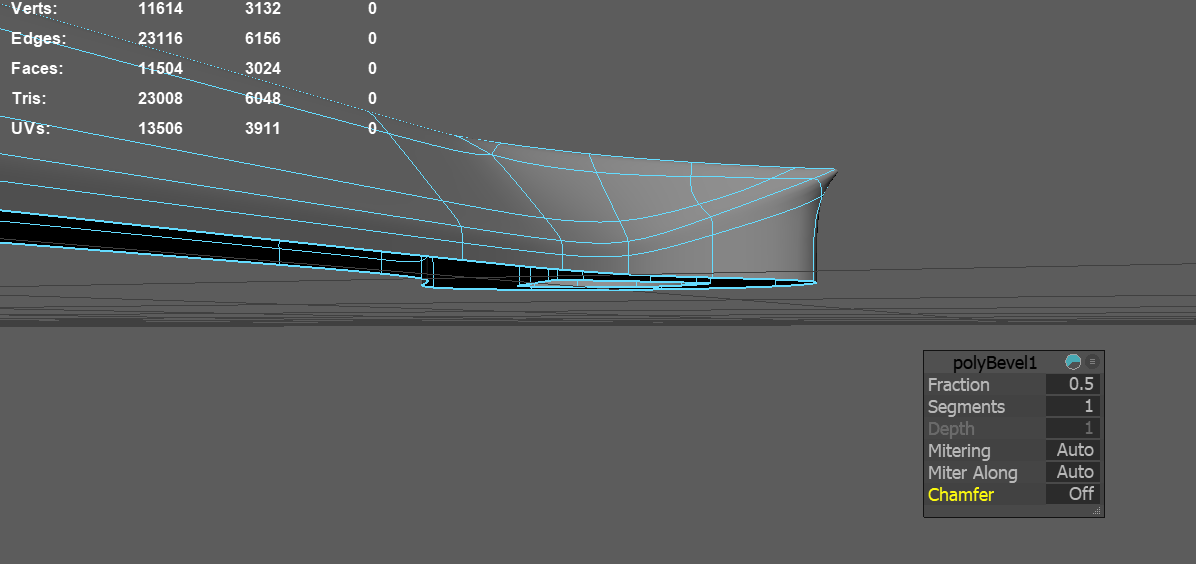
Task: Click the Verts total count 11614
Action: coord(160,9)
